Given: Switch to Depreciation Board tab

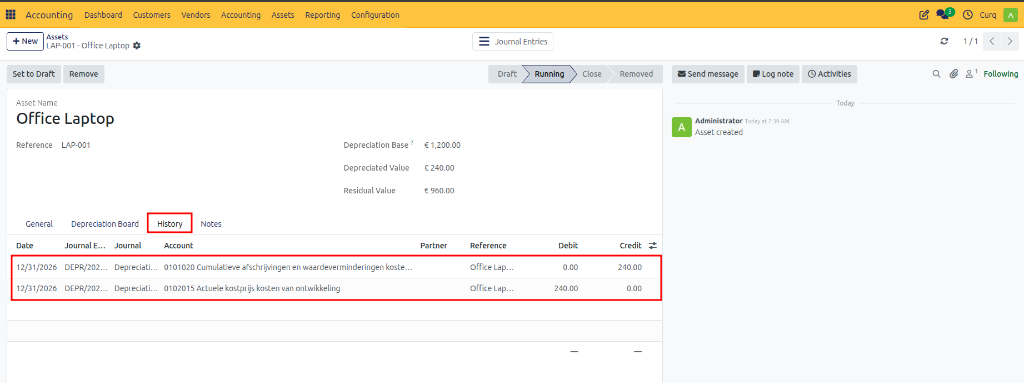Looking at the screenshot, I should coord(104,224).
